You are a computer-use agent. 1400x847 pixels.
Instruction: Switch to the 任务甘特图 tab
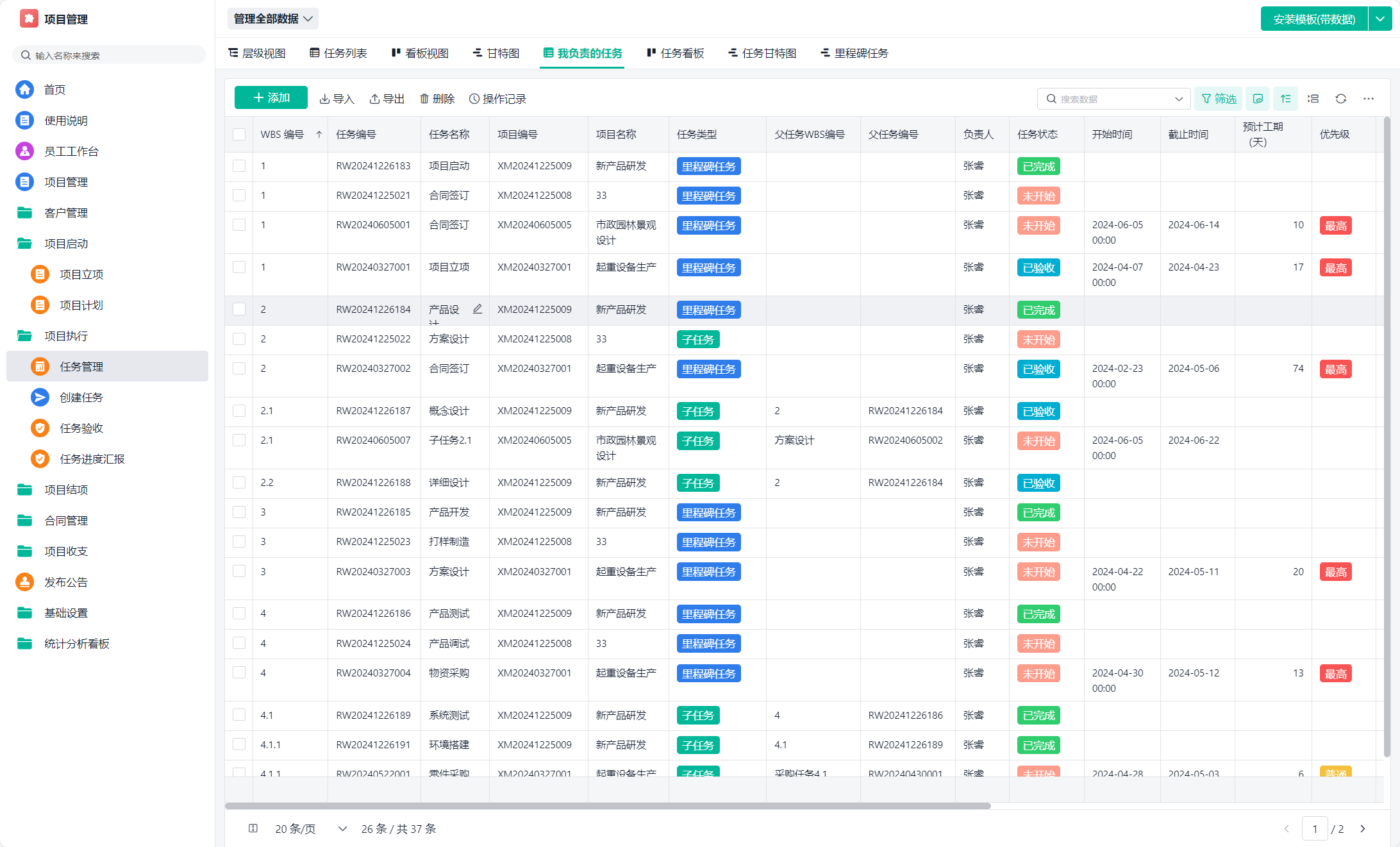coord(762,53)
